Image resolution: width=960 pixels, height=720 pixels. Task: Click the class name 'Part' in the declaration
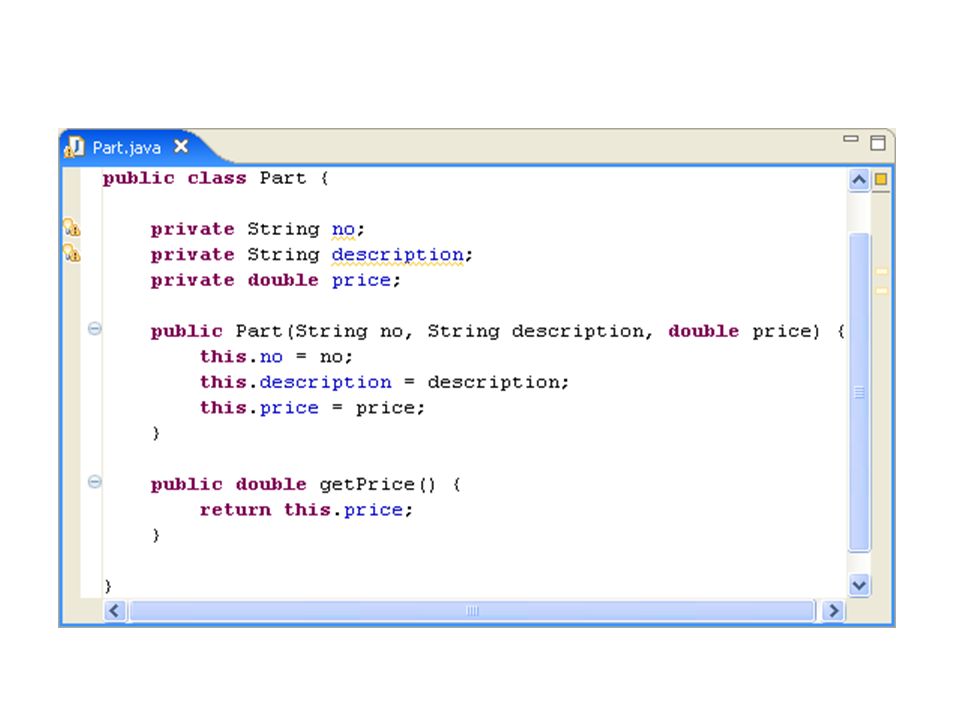coord(282,178)
